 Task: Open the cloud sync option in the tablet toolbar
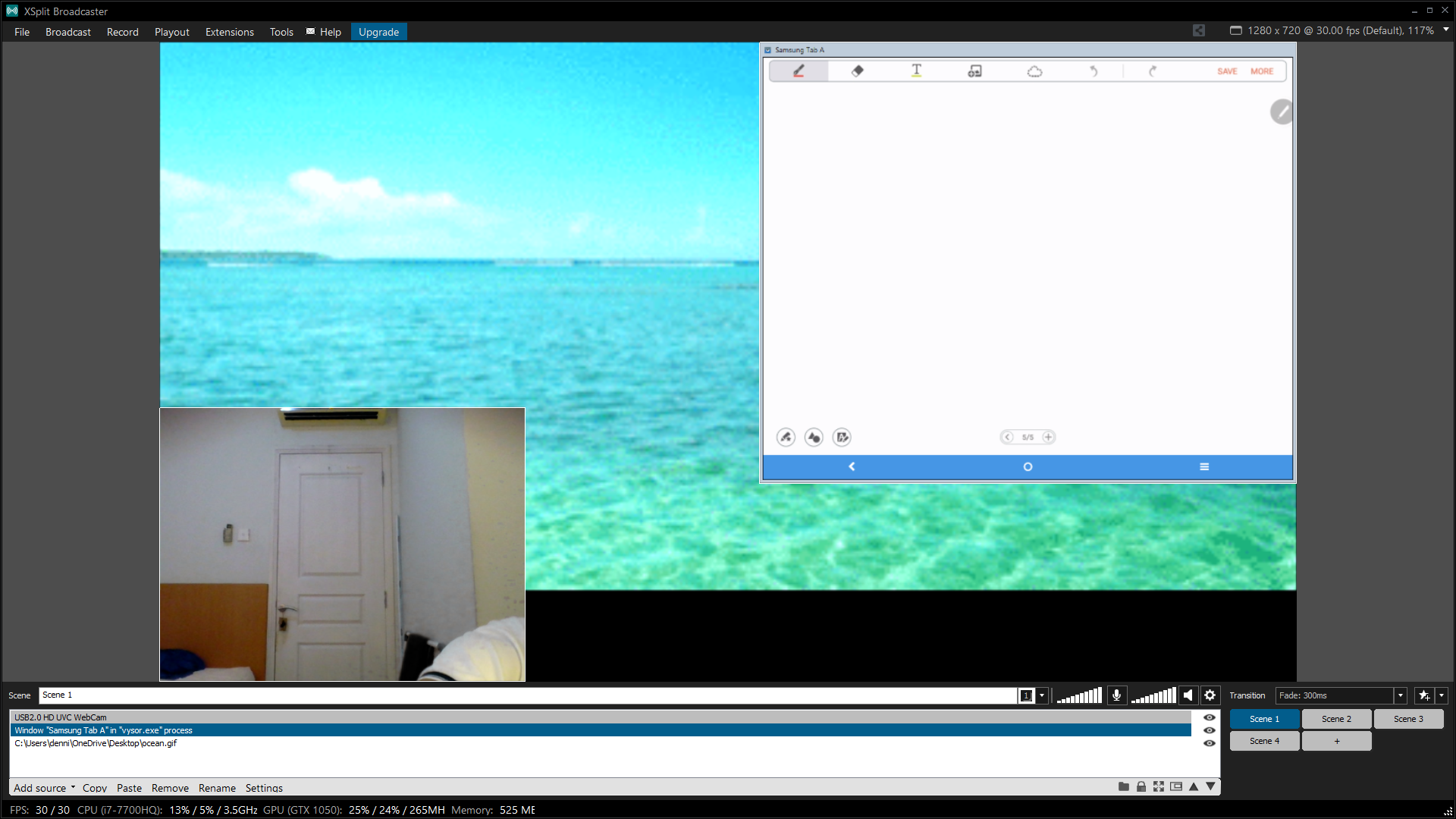coord(1035,71)
